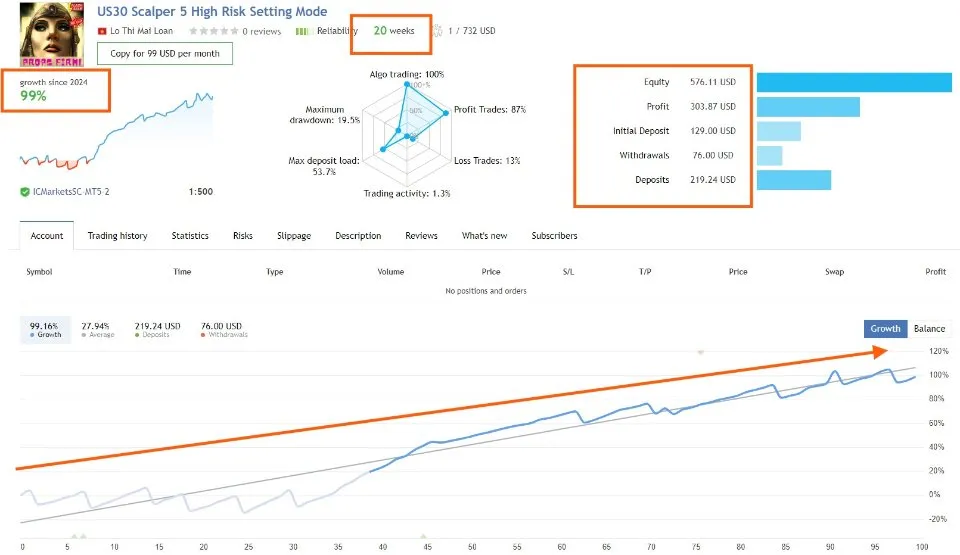
Task: Toggle the Deposits series legend
Action: pyautogui.click(x=157, y=329)
